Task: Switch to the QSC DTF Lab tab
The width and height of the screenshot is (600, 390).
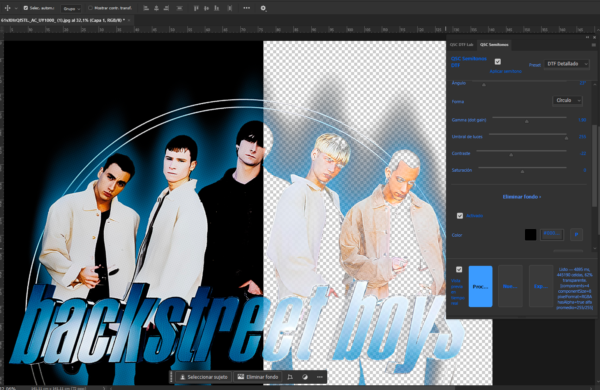Action: tap(461, 45)
